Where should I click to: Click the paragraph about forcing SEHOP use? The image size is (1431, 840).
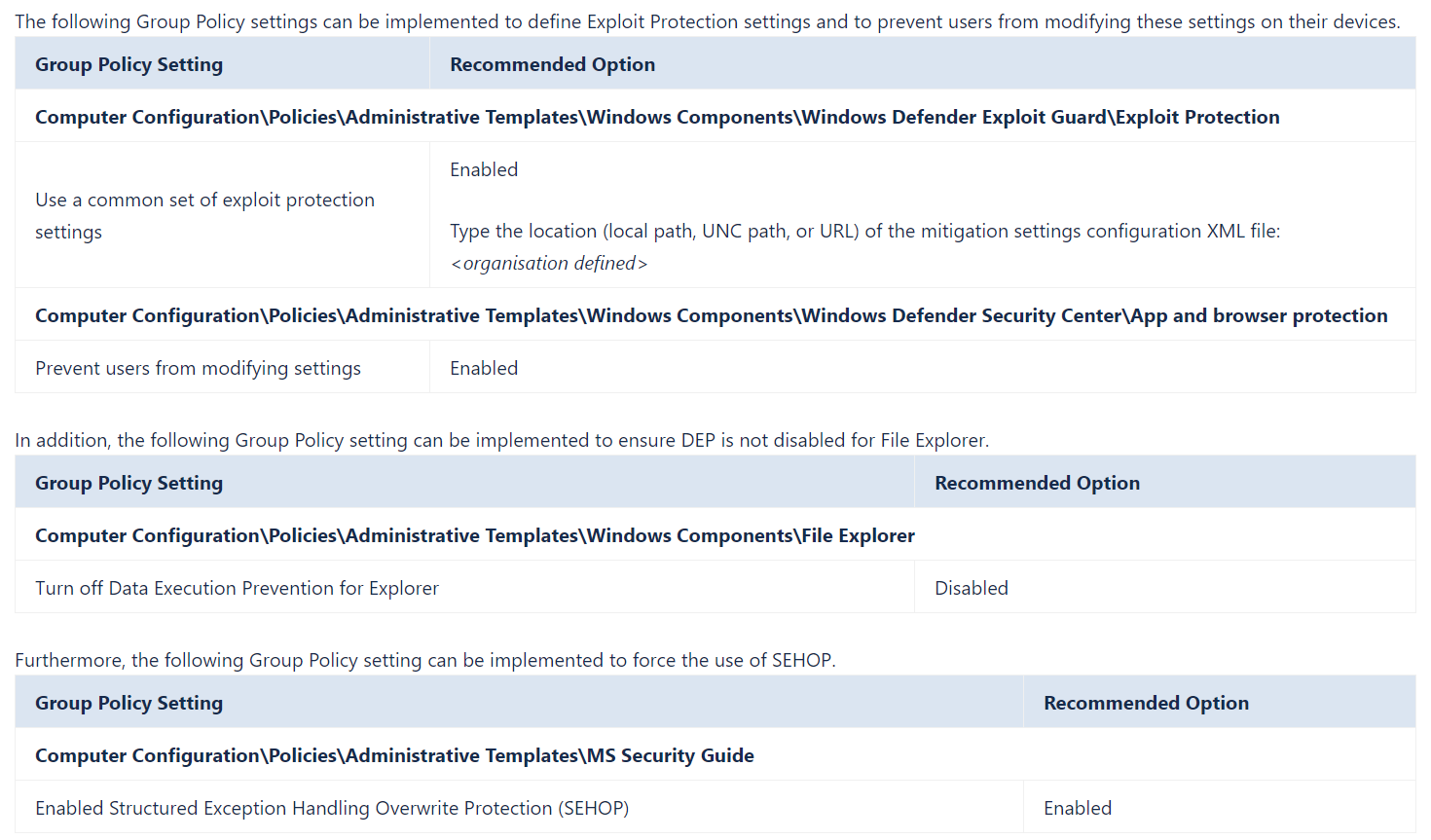click(425, 660)
